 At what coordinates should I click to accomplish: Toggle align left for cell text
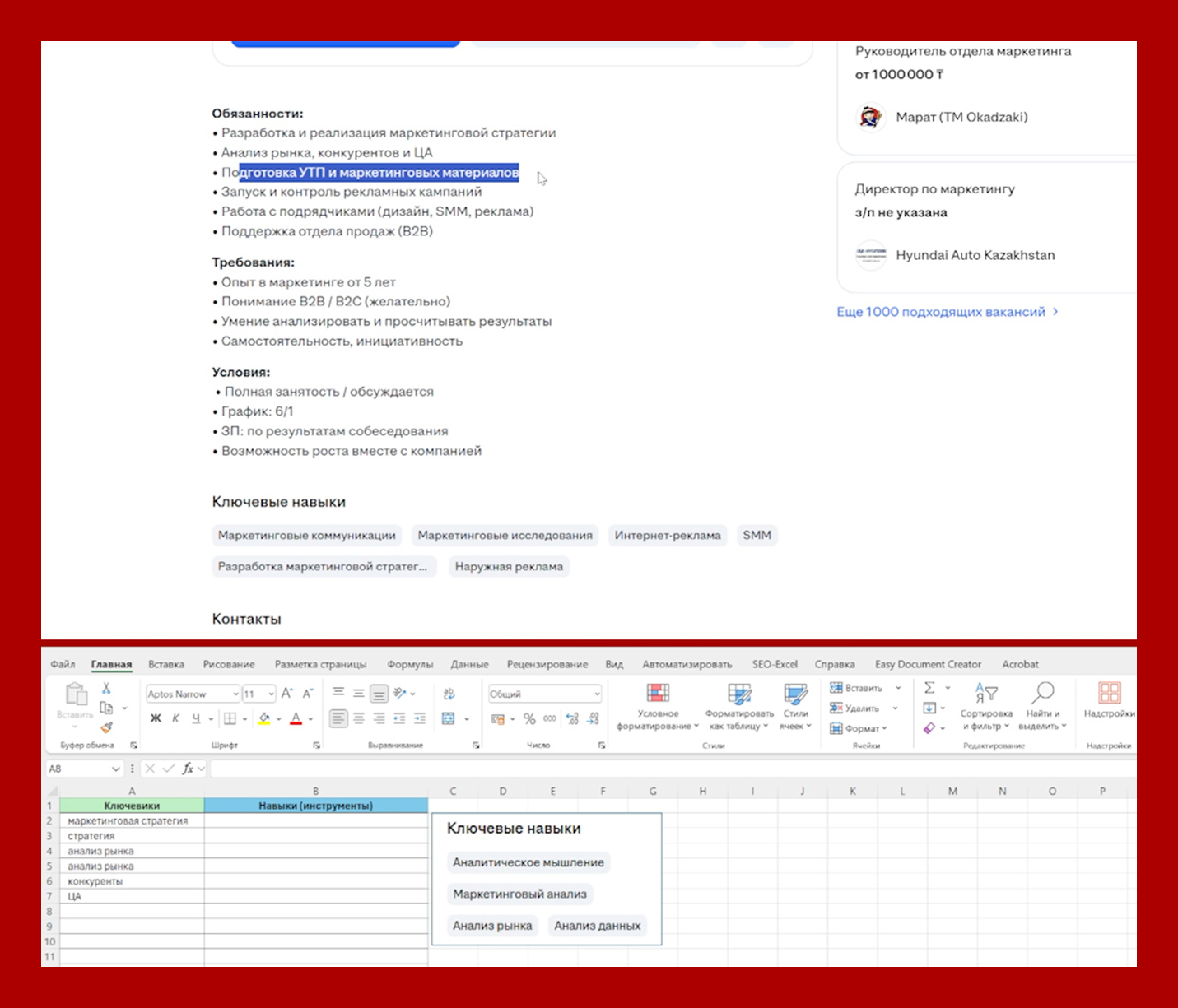pos(338,718)
